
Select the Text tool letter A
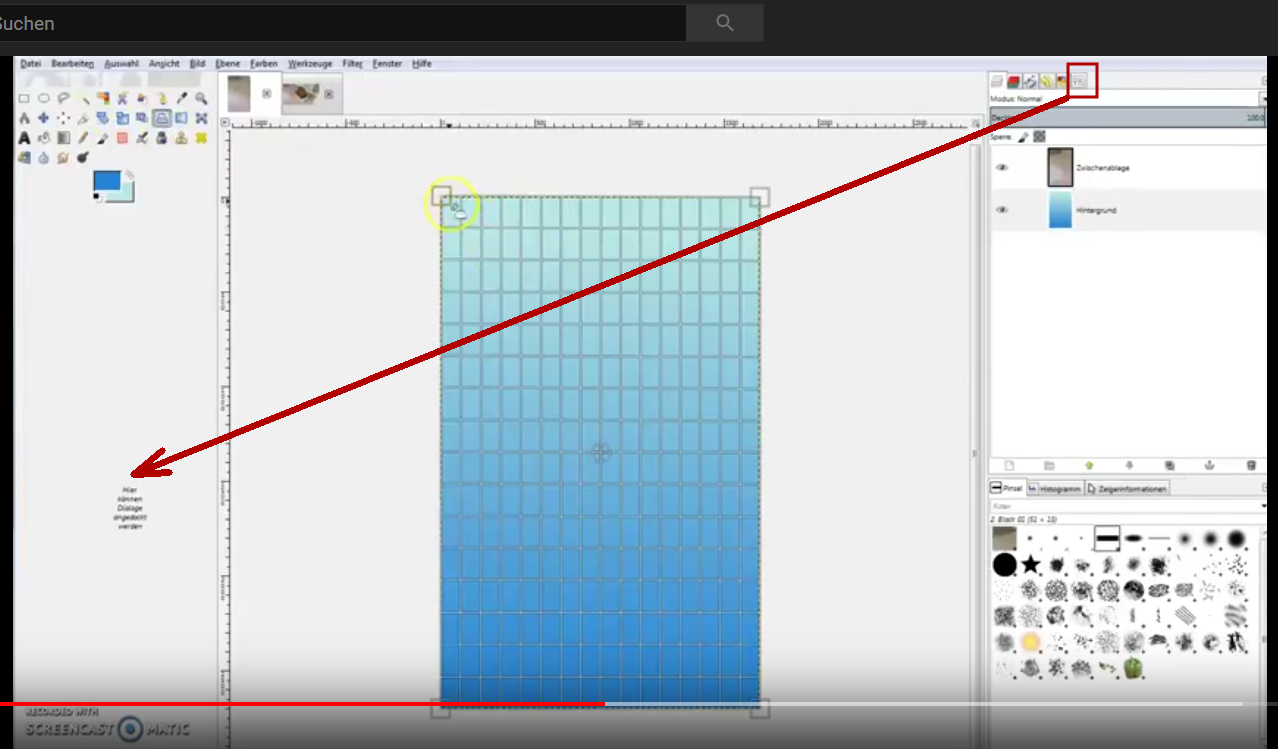tap(24, 138)
